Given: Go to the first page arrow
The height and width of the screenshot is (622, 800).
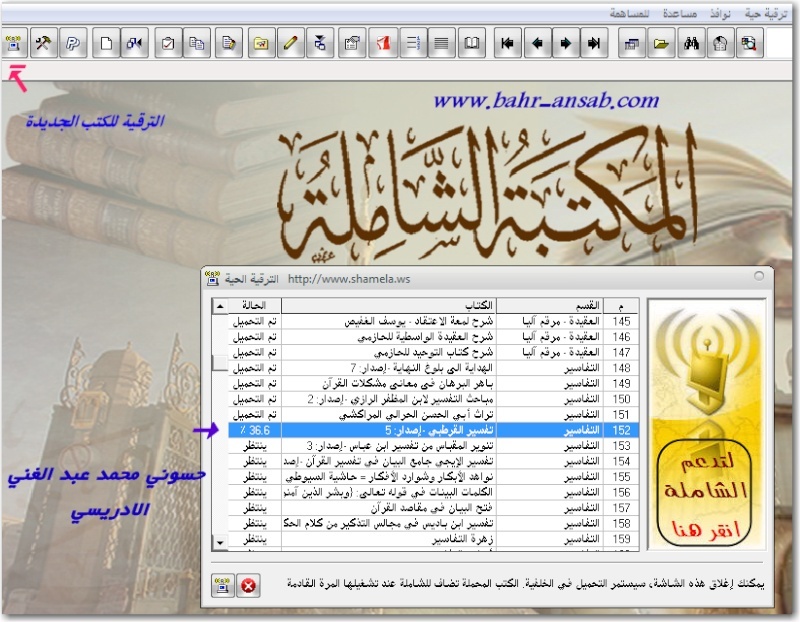Looking at the screenshot, I should (x=508, y=43).
